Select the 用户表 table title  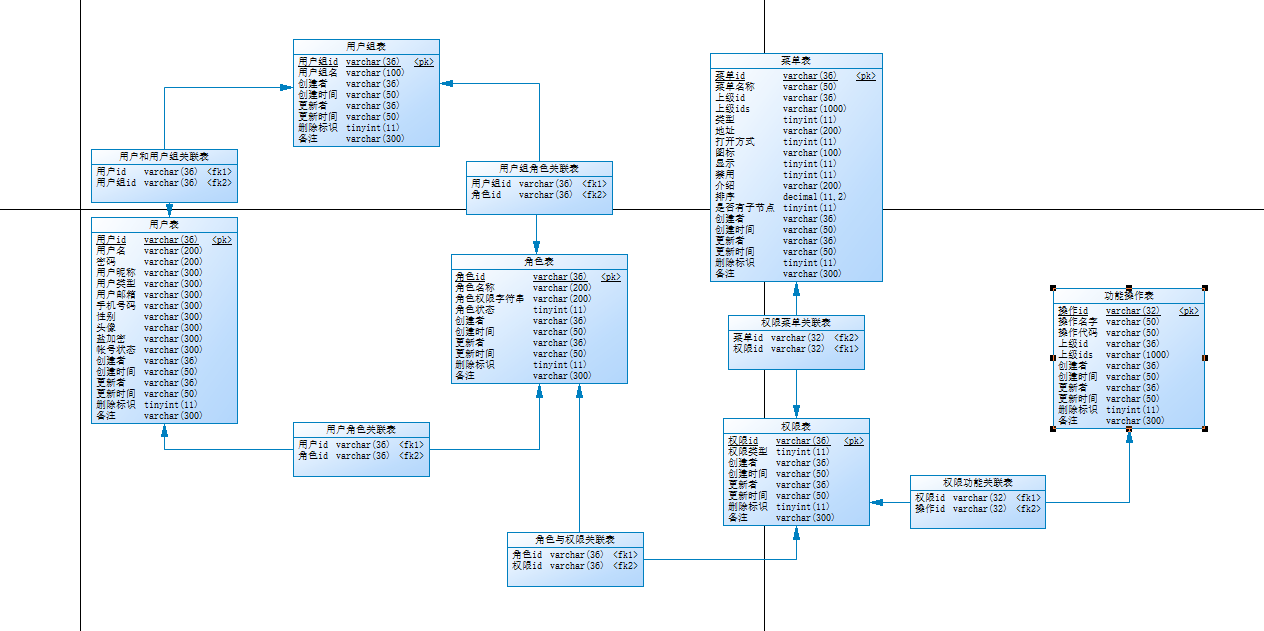coord(164,224)
